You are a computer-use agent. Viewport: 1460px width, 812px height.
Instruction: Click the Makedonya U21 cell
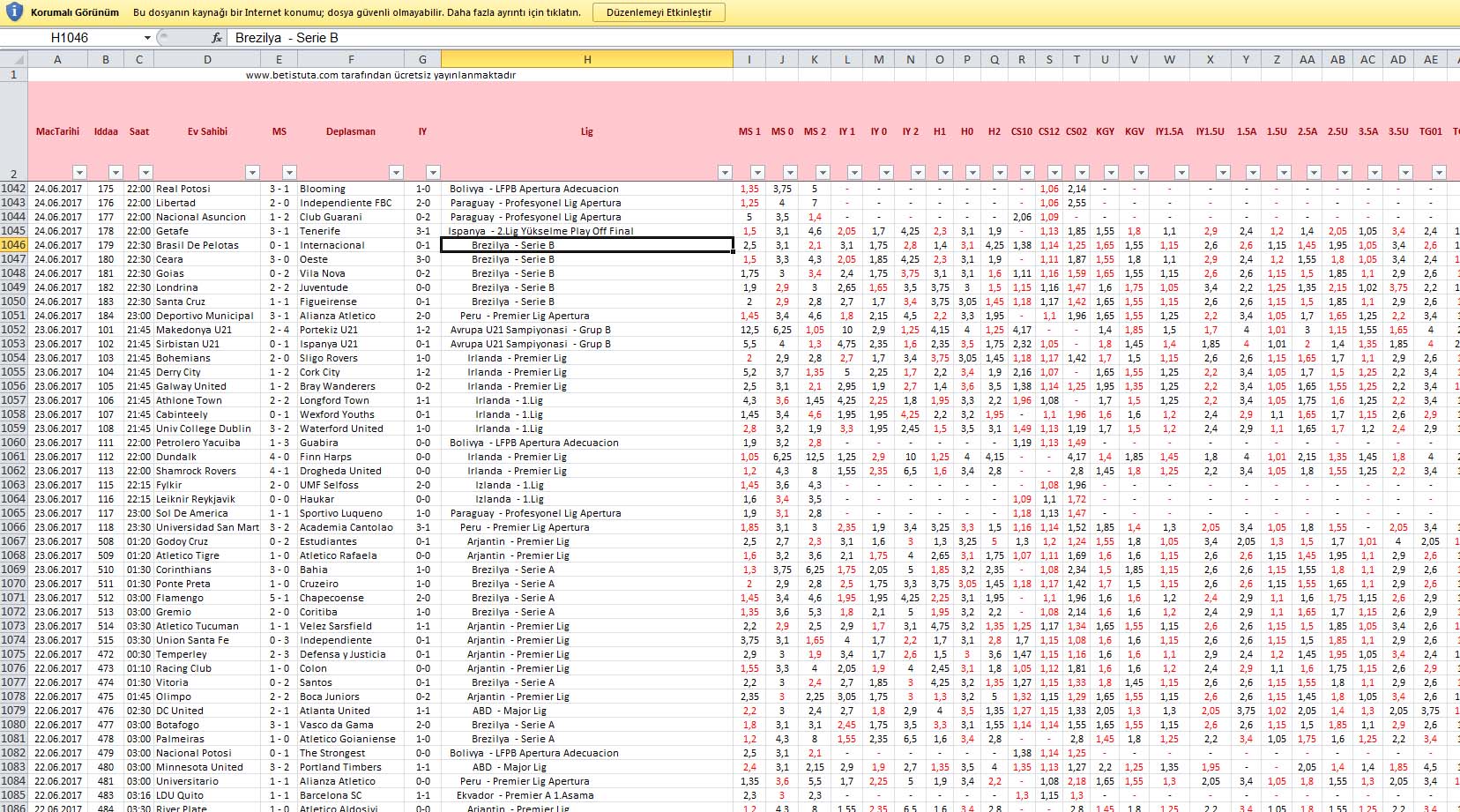[207, 330]
